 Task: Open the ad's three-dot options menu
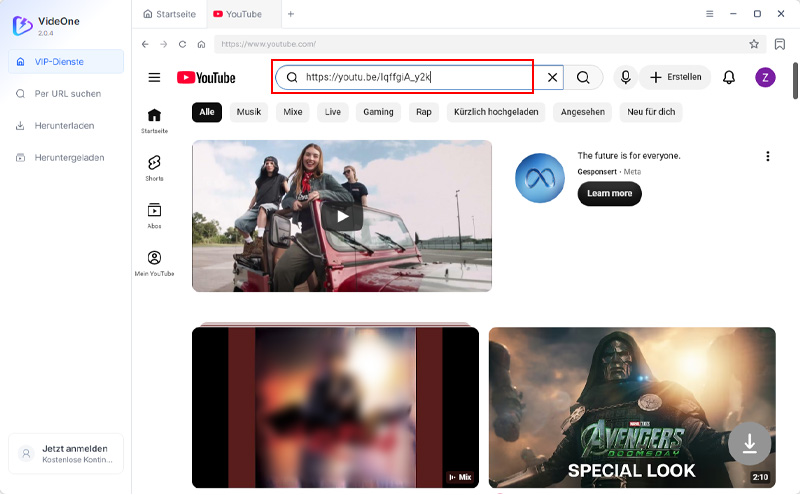767,156
